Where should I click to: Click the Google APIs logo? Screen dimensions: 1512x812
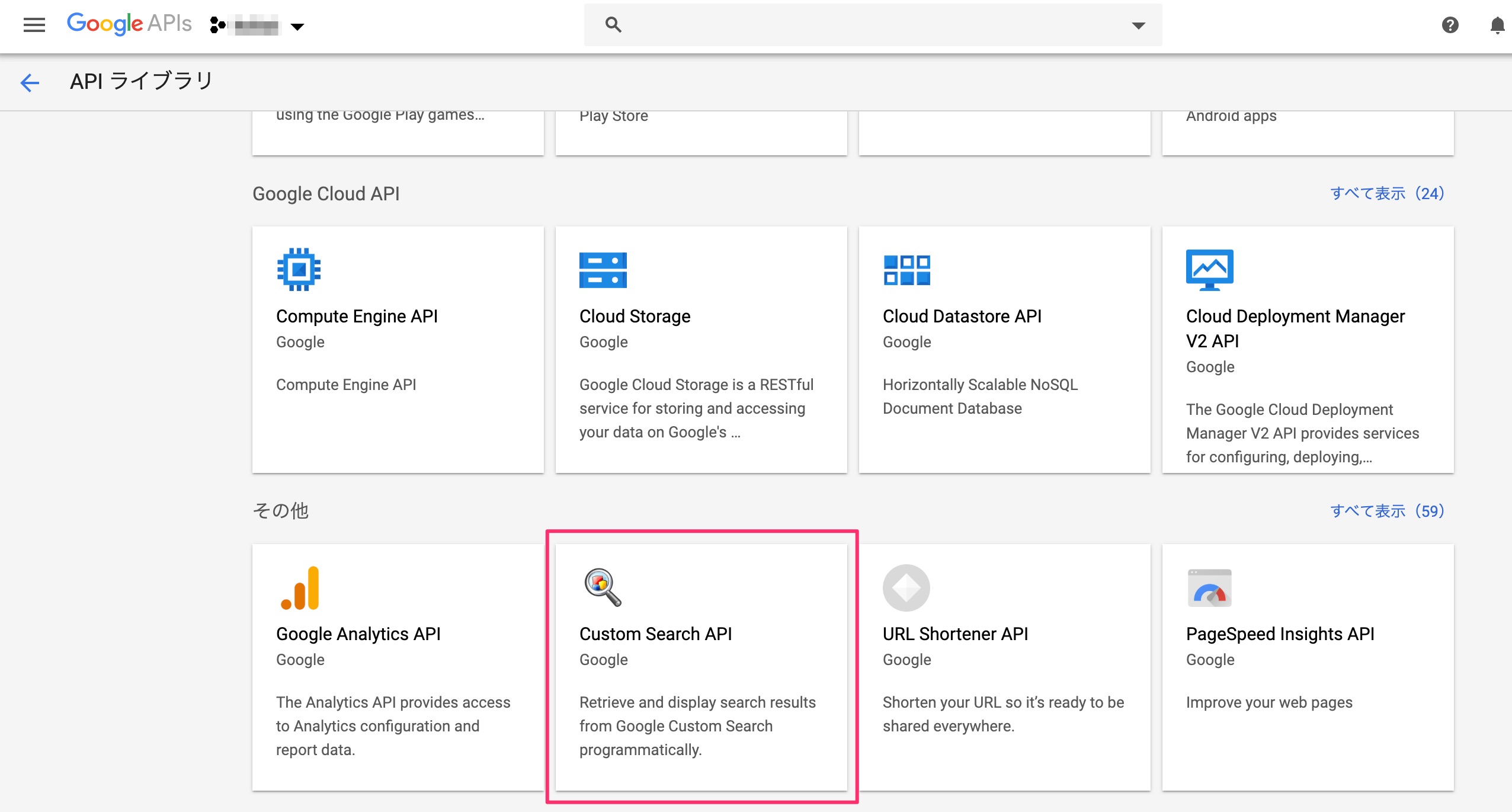(x=129, y=23)
